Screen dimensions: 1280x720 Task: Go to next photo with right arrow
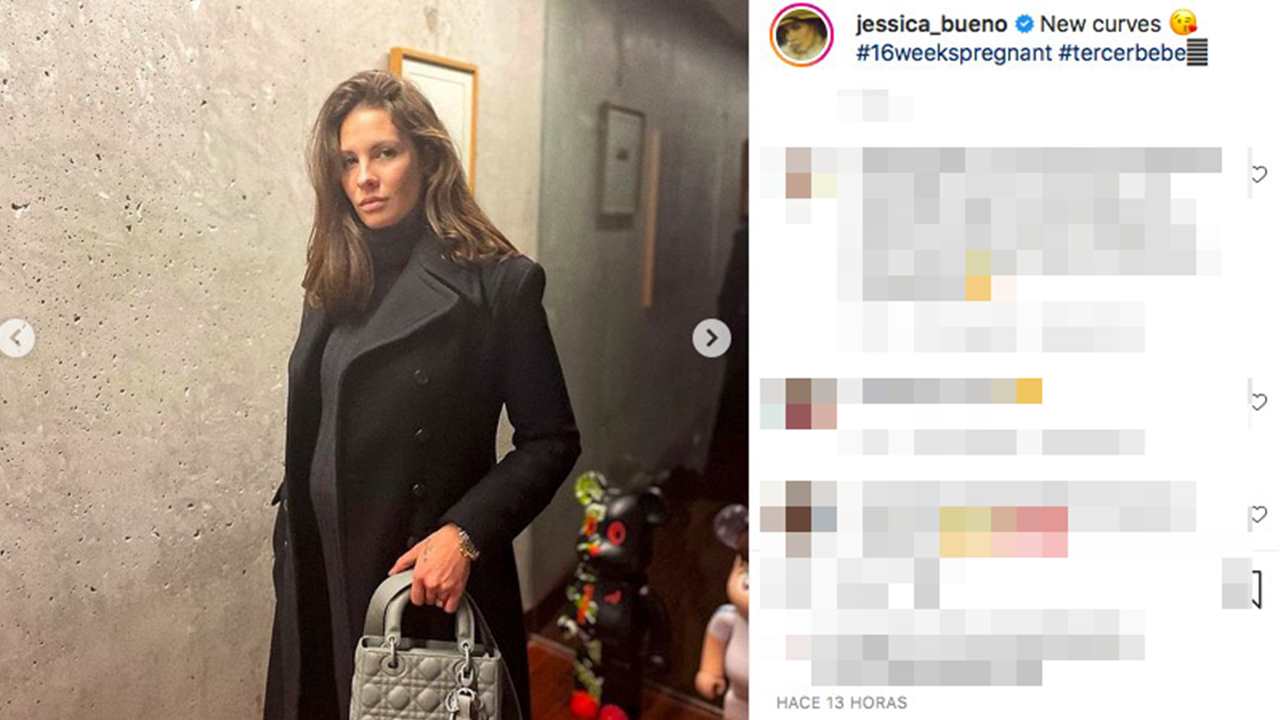coord(711,338)
